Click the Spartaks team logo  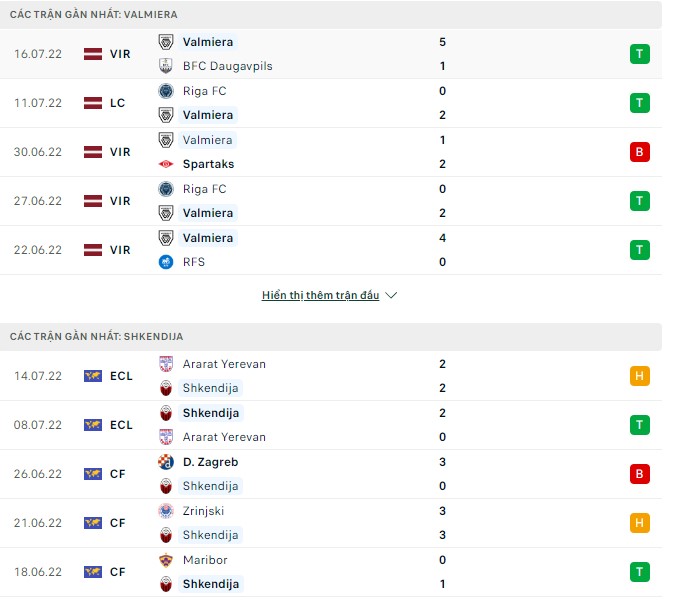coord(166,164)
